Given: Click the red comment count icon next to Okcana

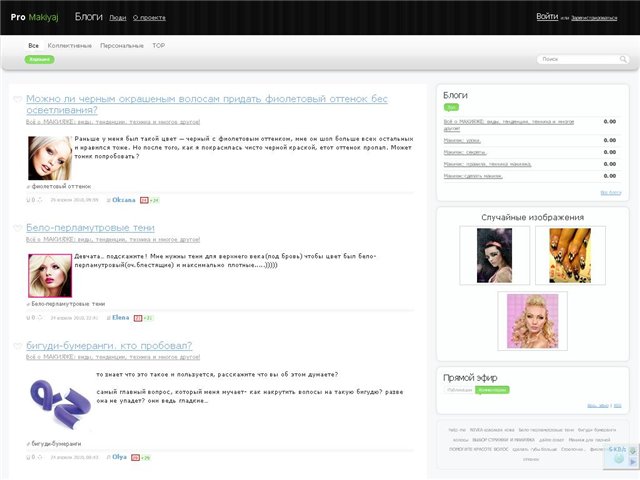Looking at the screenshot, I should [x=144, y=200].
